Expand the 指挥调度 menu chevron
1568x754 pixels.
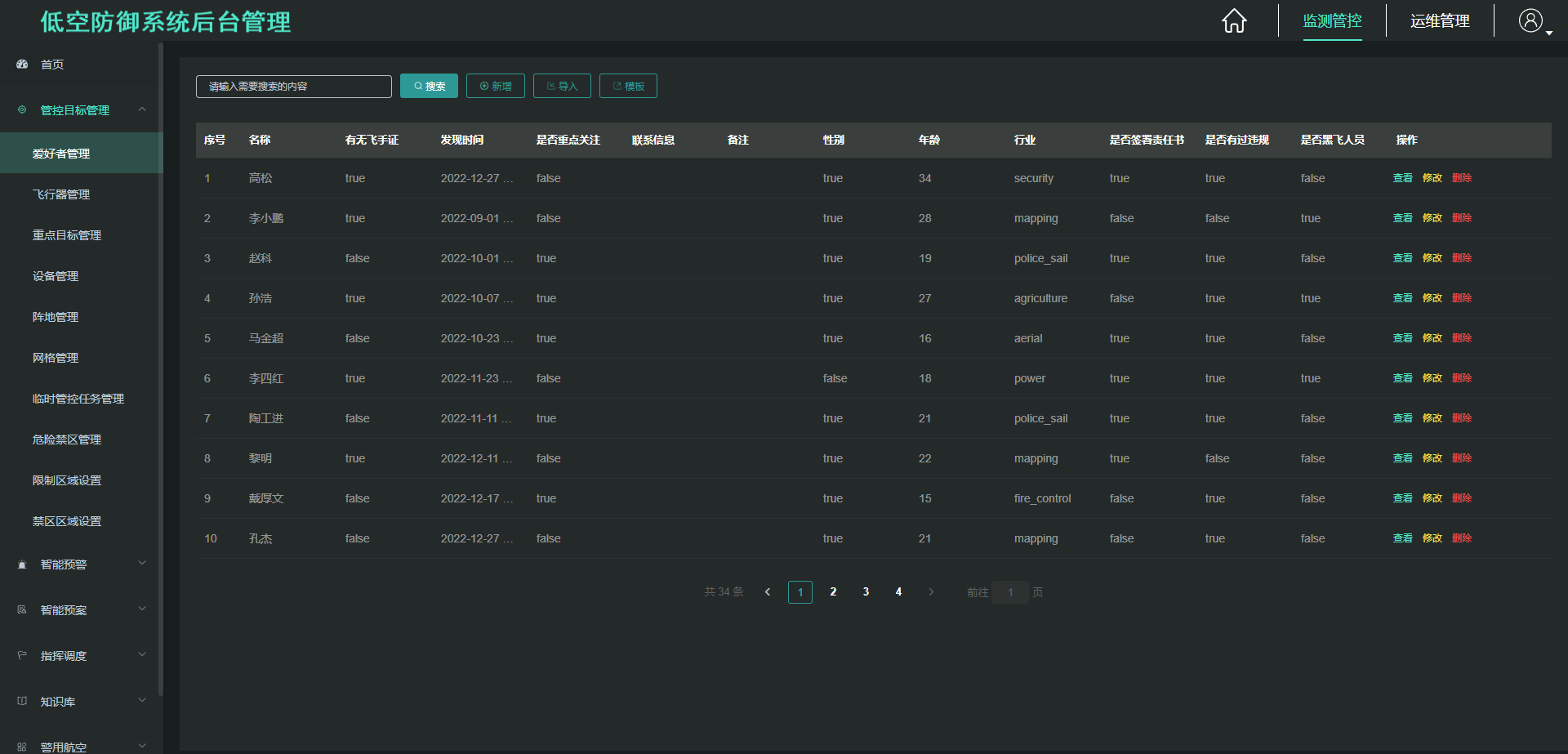click(142, 654)
